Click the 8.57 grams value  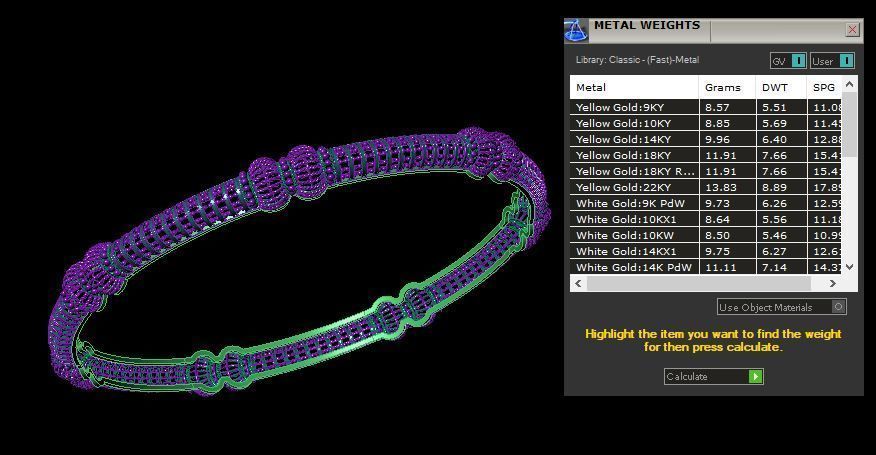click(717, 107)
